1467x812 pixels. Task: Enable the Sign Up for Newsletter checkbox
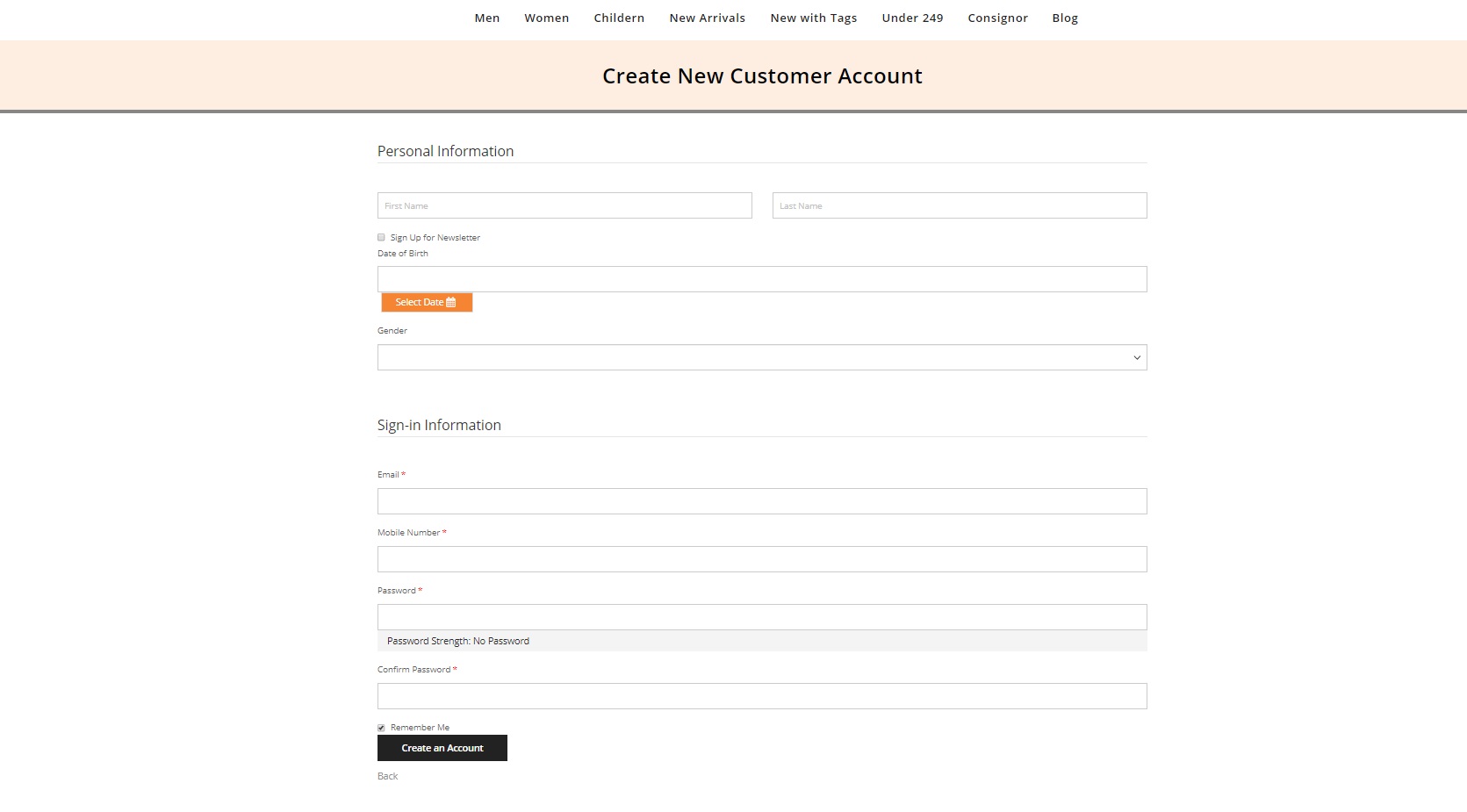coord(381,237)
